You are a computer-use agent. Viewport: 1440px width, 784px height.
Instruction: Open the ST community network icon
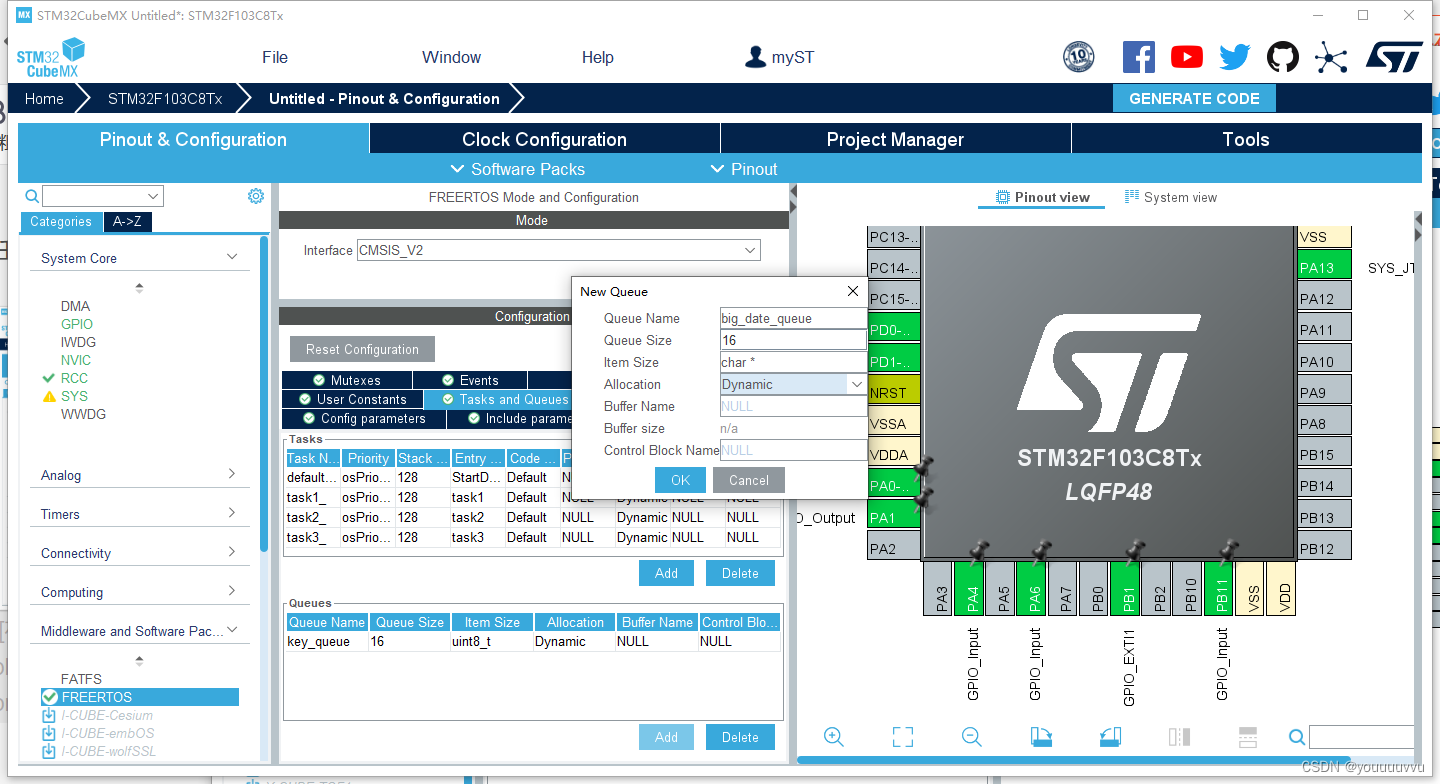coord(1331,58)
